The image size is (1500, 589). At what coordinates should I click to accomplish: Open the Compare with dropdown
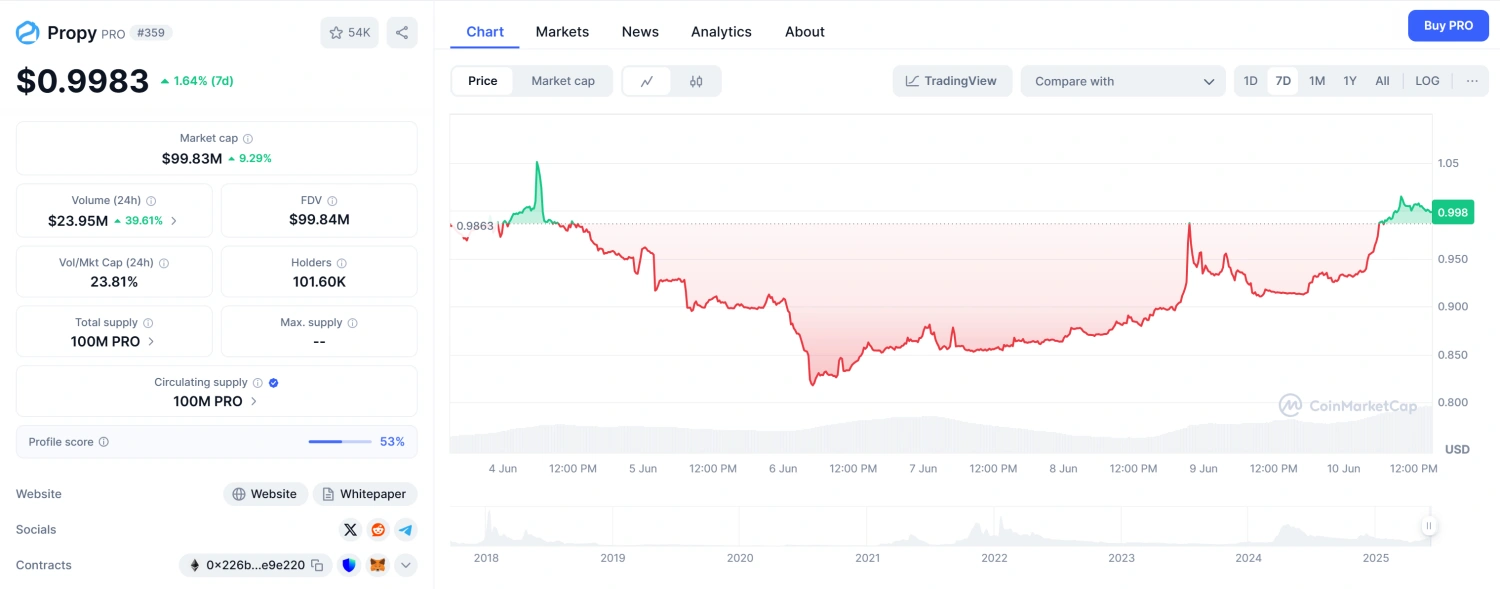[1123, 81]
